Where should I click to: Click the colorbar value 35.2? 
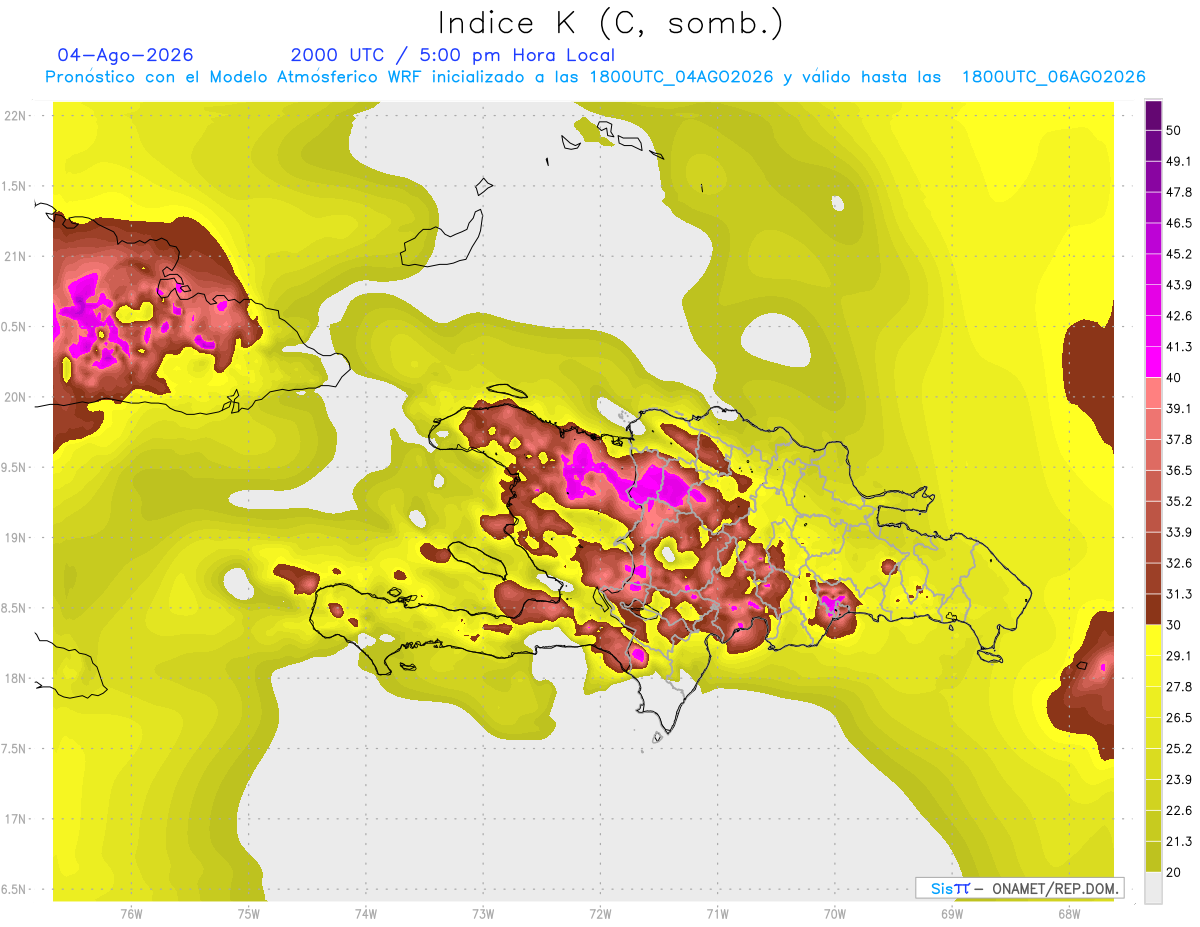point(1179,502)
